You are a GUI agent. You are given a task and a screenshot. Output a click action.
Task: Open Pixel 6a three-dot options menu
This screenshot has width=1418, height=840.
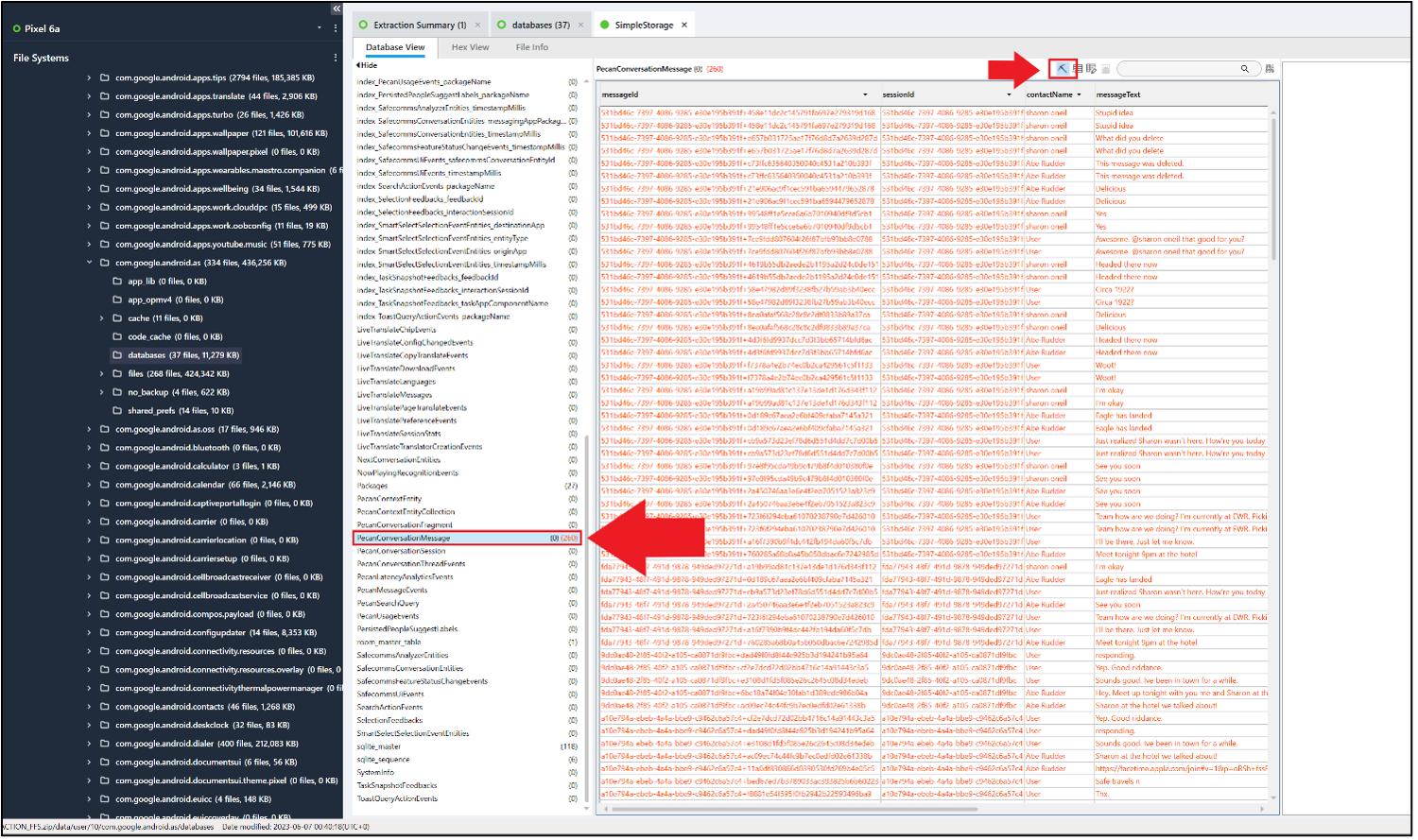335,28
